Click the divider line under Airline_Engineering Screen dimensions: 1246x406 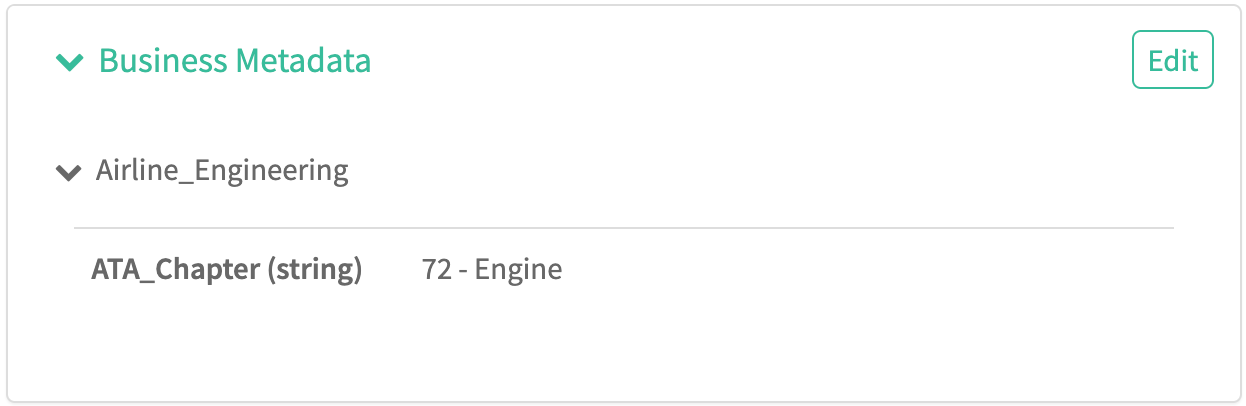(x=623, y=228)
